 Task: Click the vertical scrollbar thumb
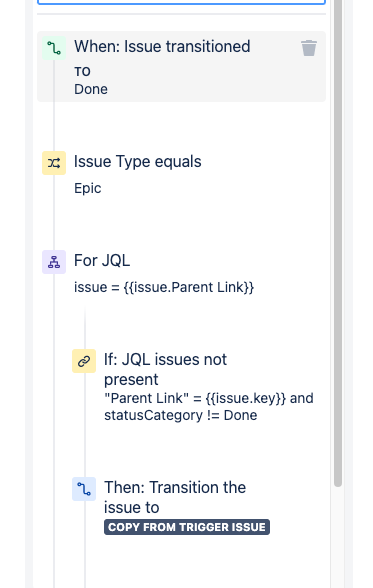pos(338,244)
